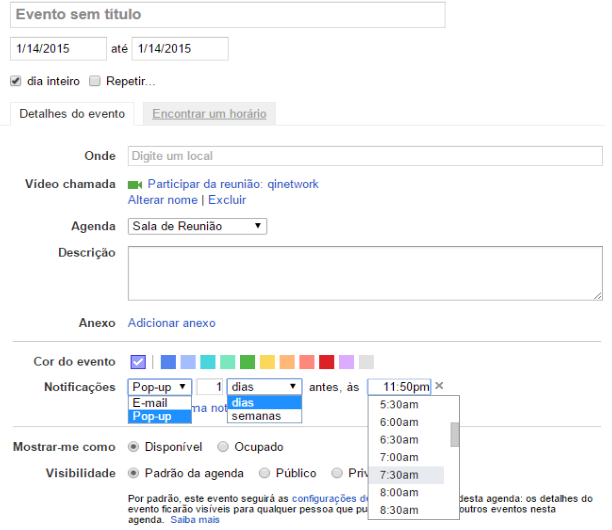Remove notification with the X icon

pyautogui.click(x=439, y=386)
